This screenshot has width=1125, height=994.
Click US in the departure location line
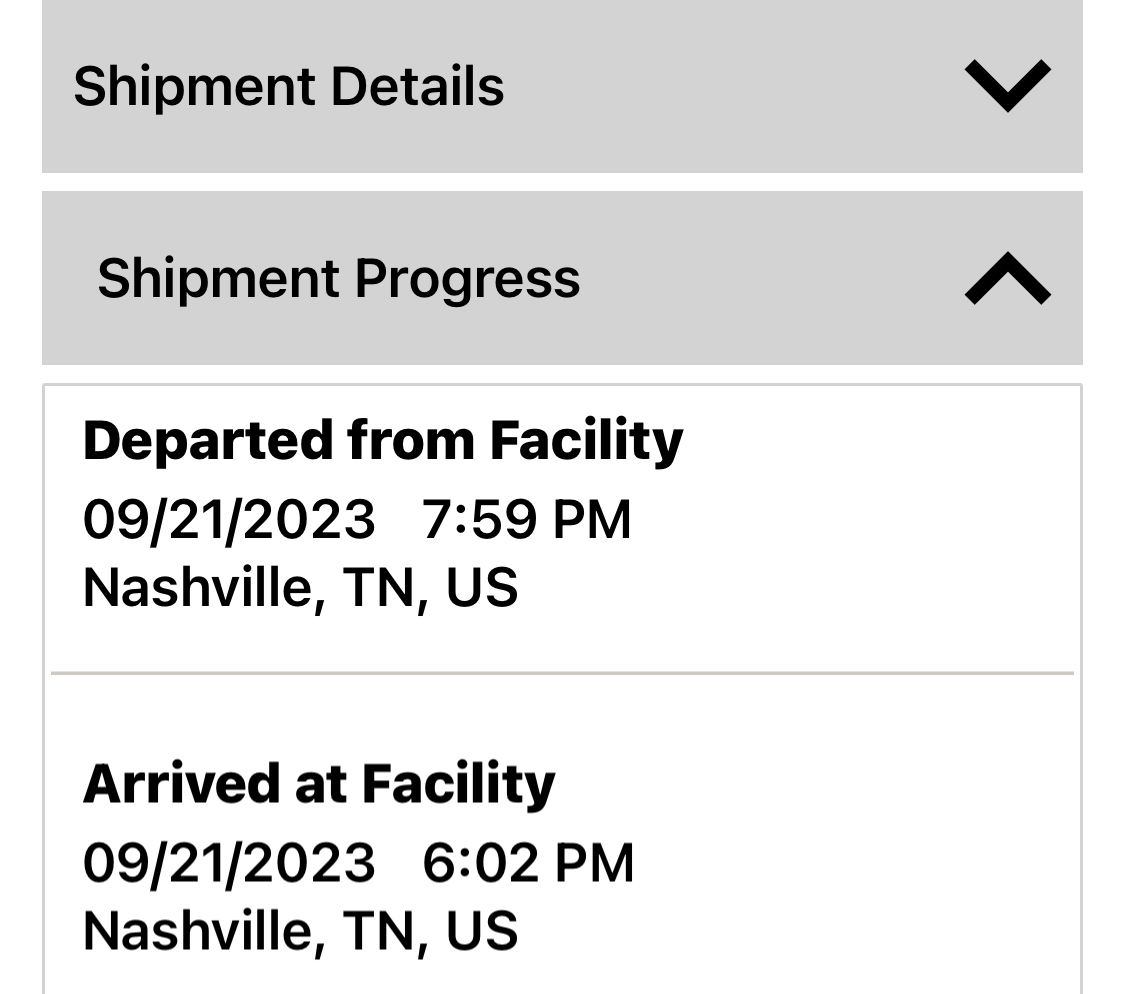[482, 587]
